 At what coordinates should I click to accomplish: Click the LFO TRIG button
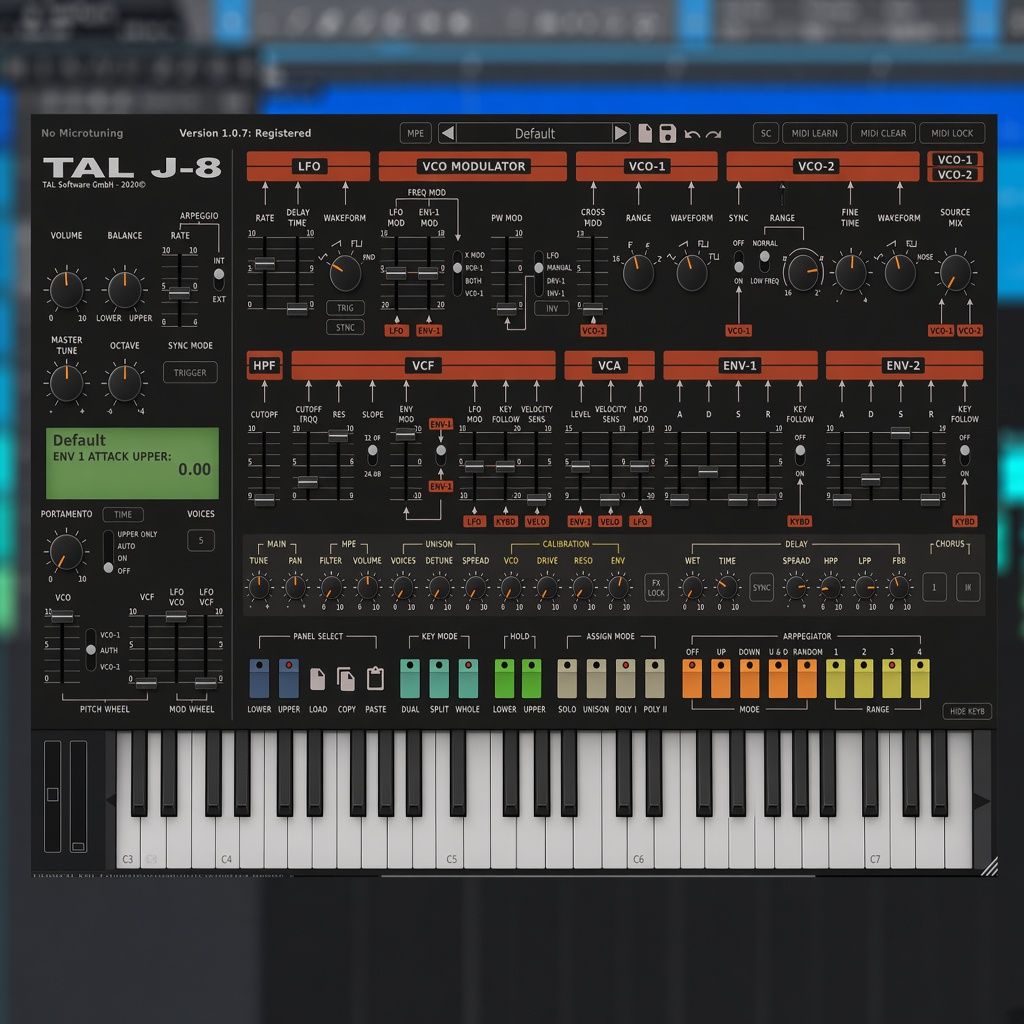345,308
